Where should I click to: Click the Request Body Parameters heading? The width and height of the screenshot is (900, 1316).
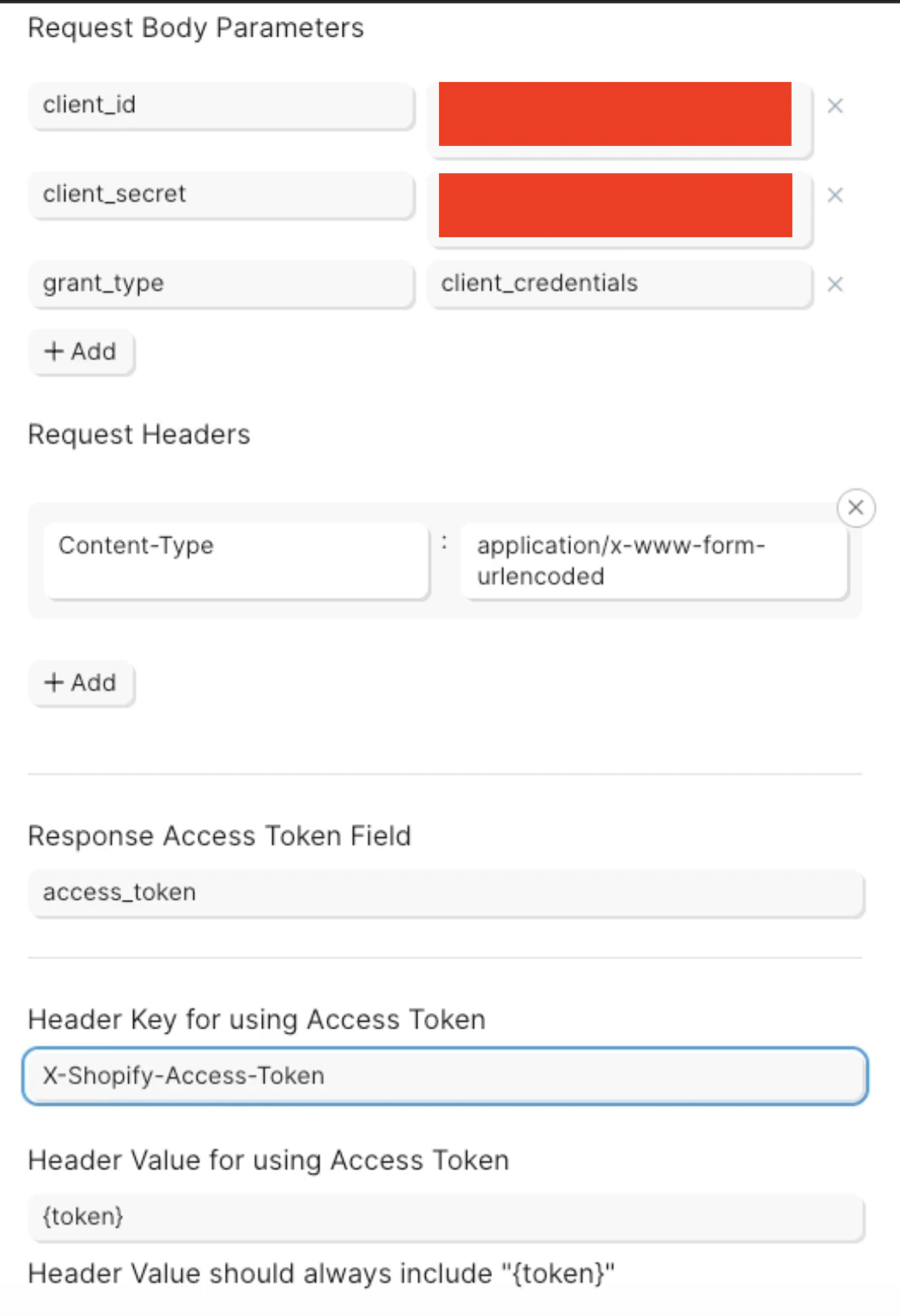pos(196,27)
